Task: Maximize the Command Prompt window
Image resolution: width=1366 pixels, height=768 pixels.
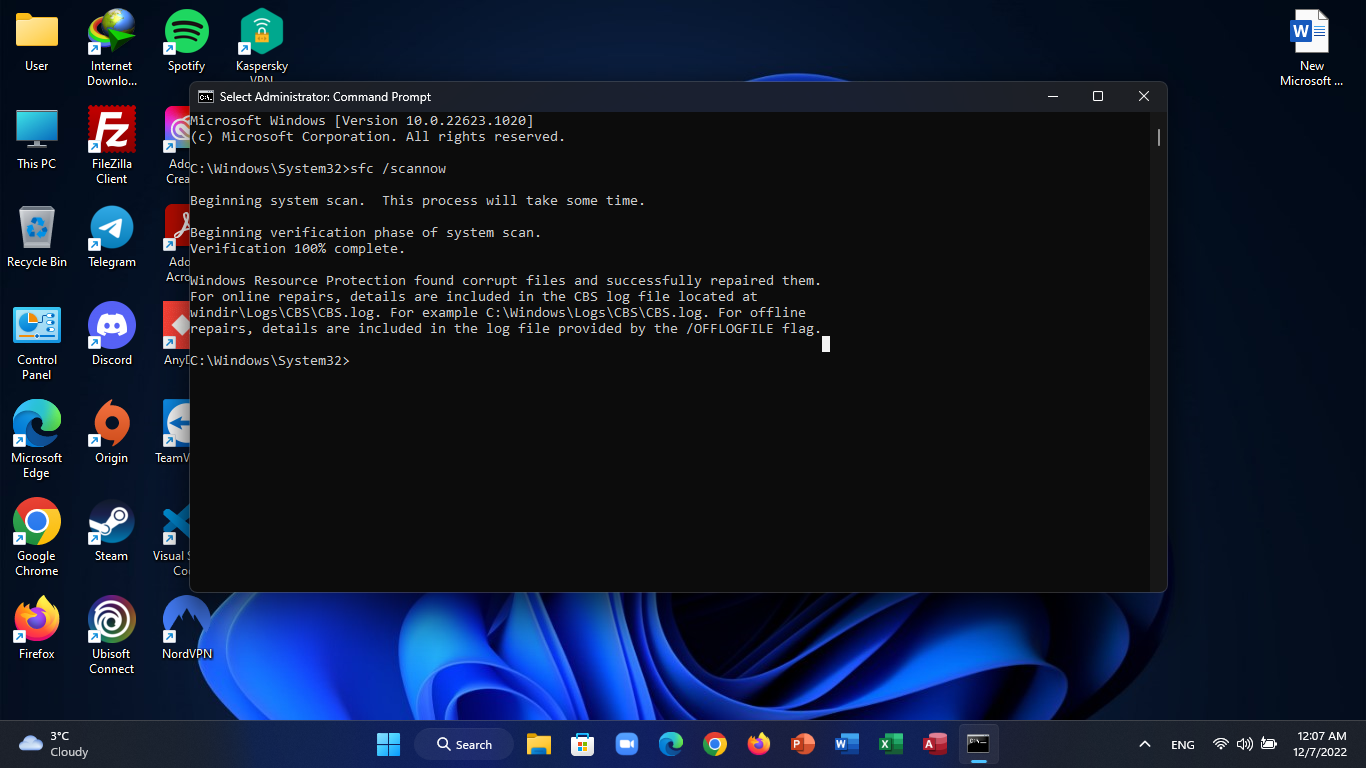Action: pos(1098,97)
